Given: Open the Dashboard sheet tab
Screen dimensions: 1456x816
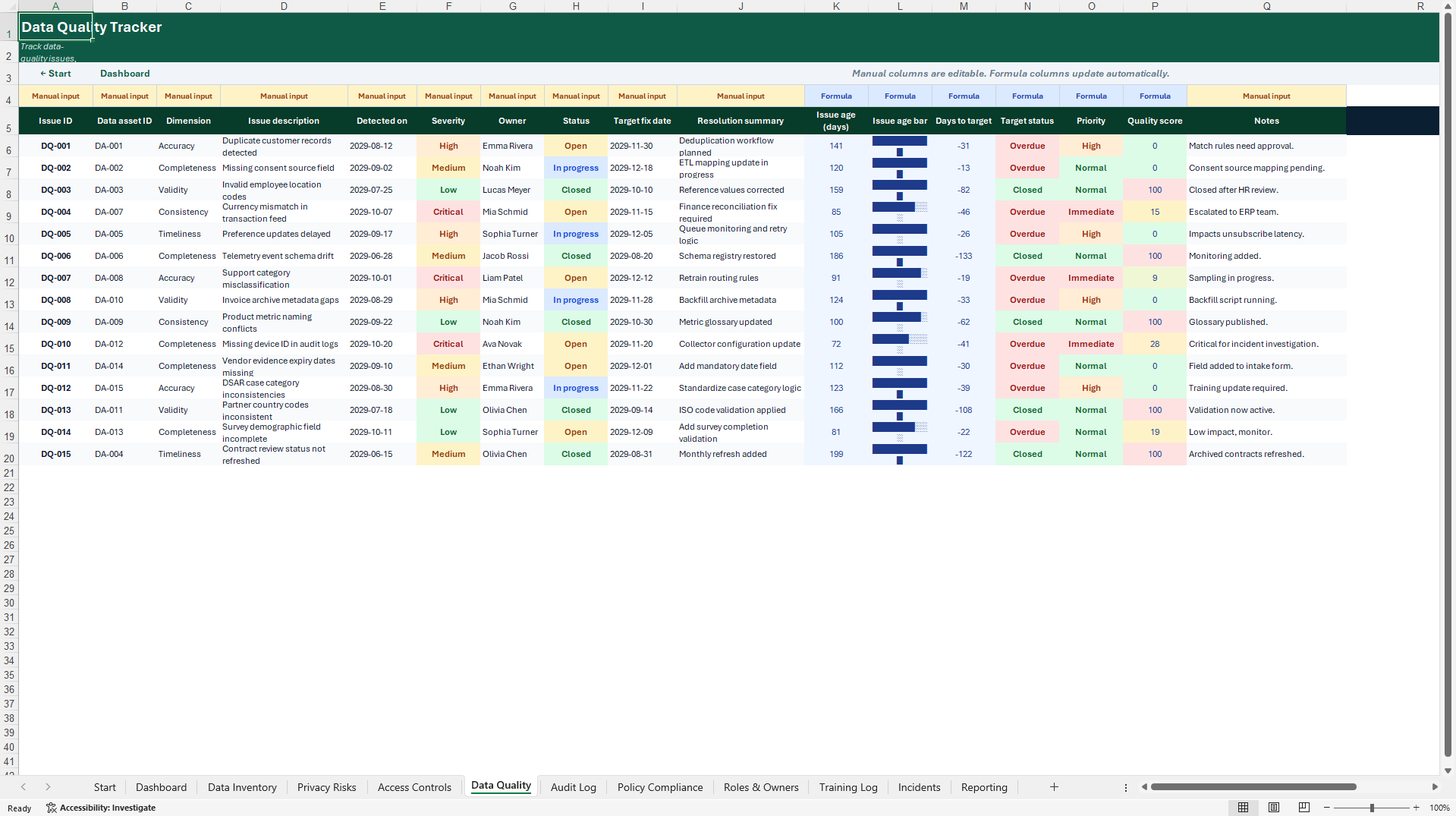Looking at the screenshot, I should pyautogui.click(x=161, y=787).
